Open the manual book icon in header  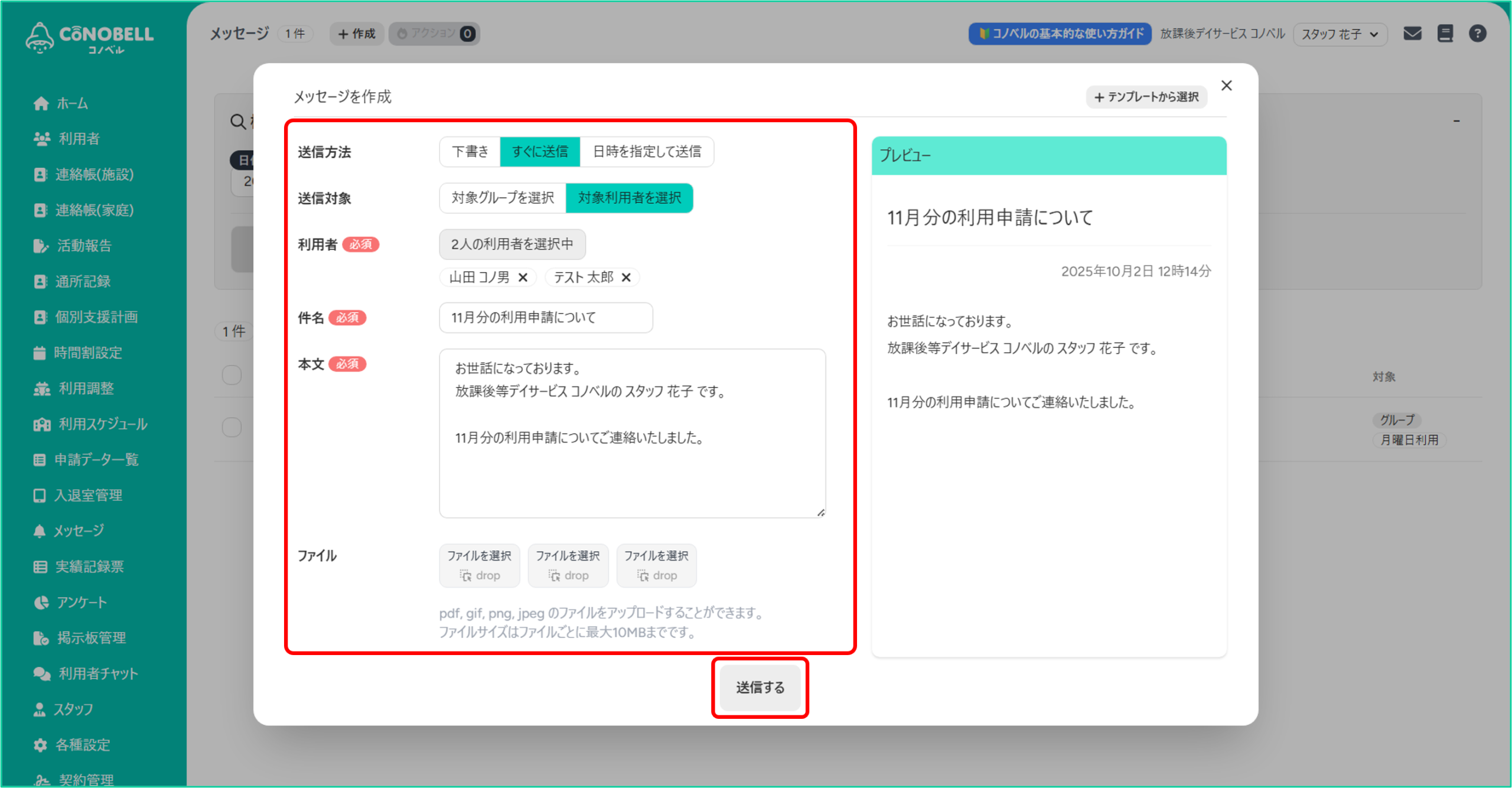click(1445, 34)
